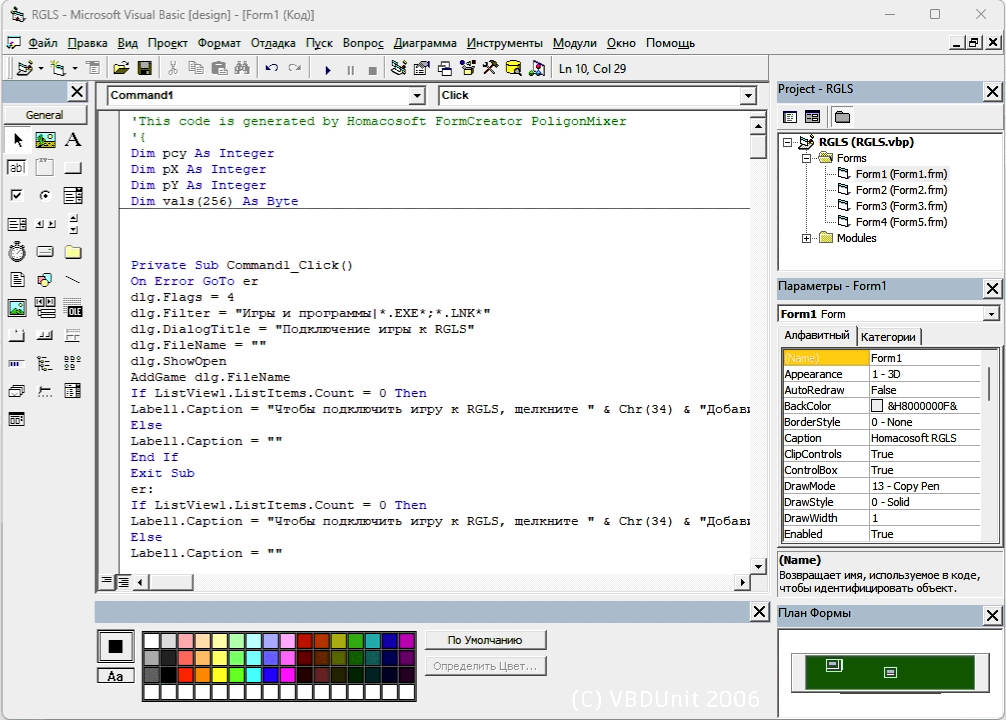Pick the Label control in the toolbox

(73, 140)
